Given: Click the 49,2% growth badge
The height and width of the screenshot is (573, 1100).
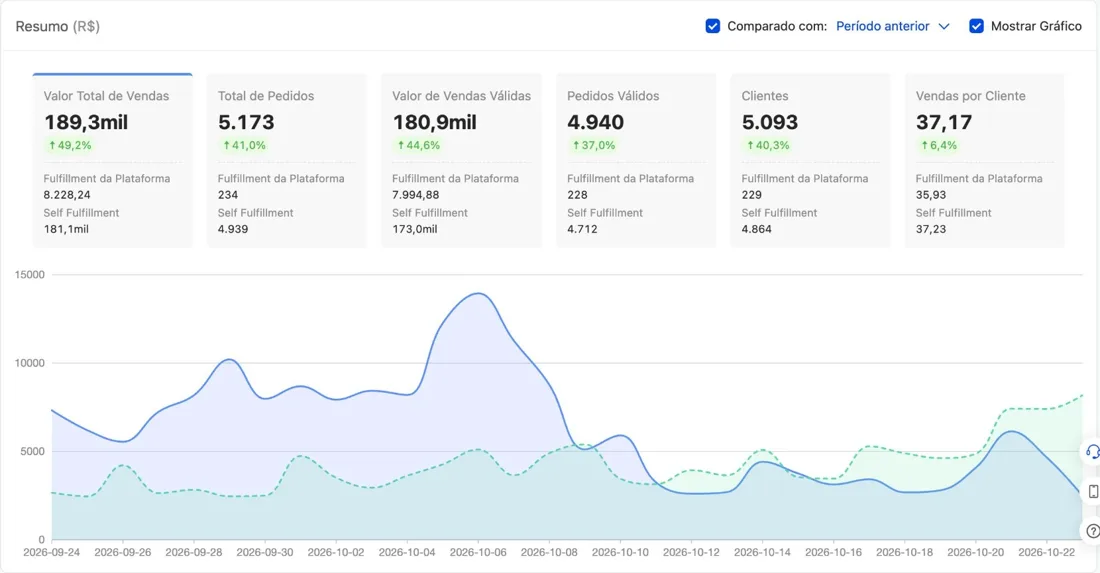Looking at the screenshot, I should click(x=69, y=145).
